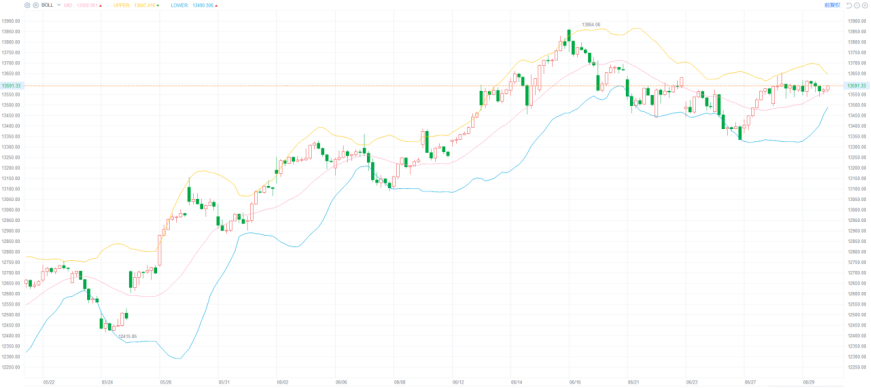Click the pink MID label
Image resolution: width=871 pixels, height=388 pixels.
pyautogui.click(x=68, y=5)
